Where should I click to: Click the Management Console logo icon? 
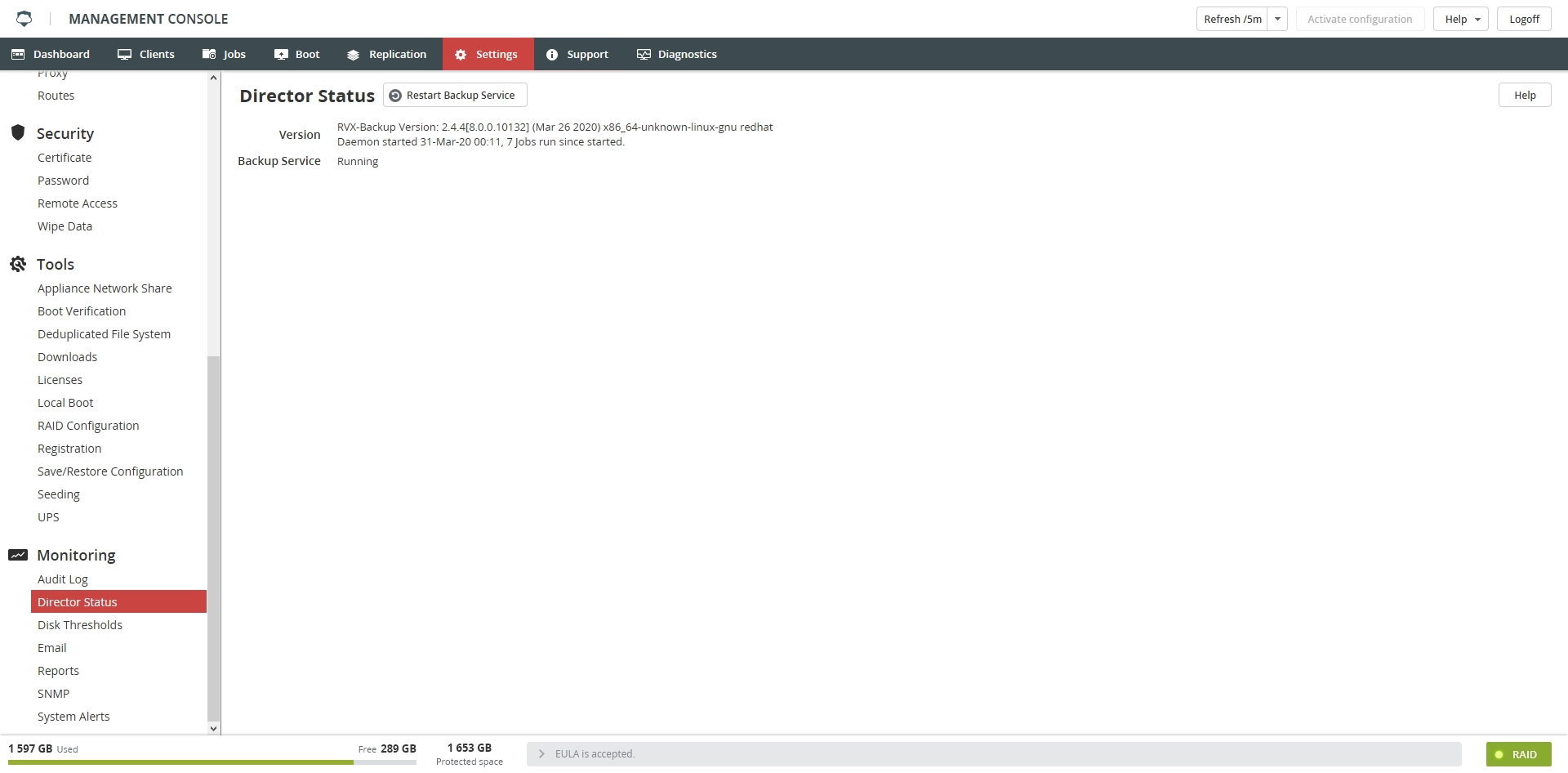(24, 18)
